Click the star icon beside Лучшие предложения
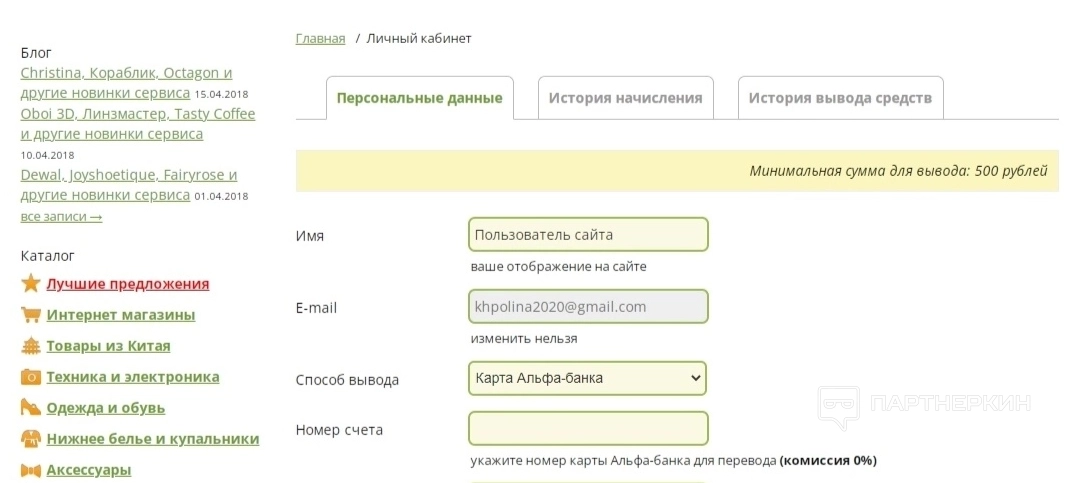This screenshot has width=1082, height=483. click(x=30, y=284)
